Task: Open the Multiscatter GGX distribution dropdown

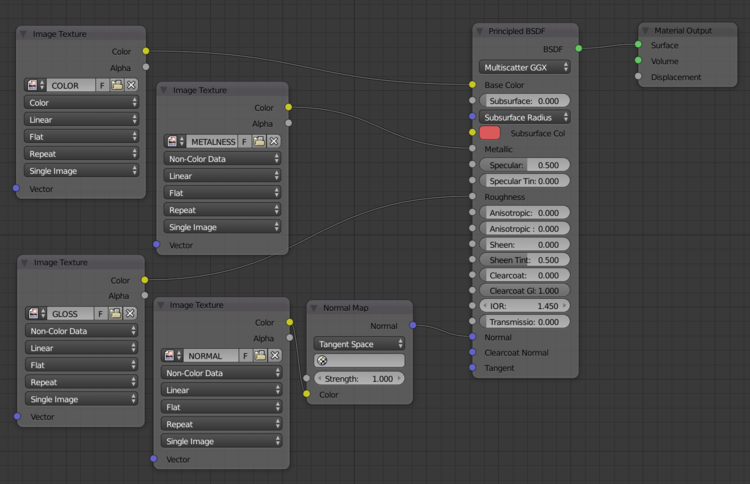Action: point(525,67)
